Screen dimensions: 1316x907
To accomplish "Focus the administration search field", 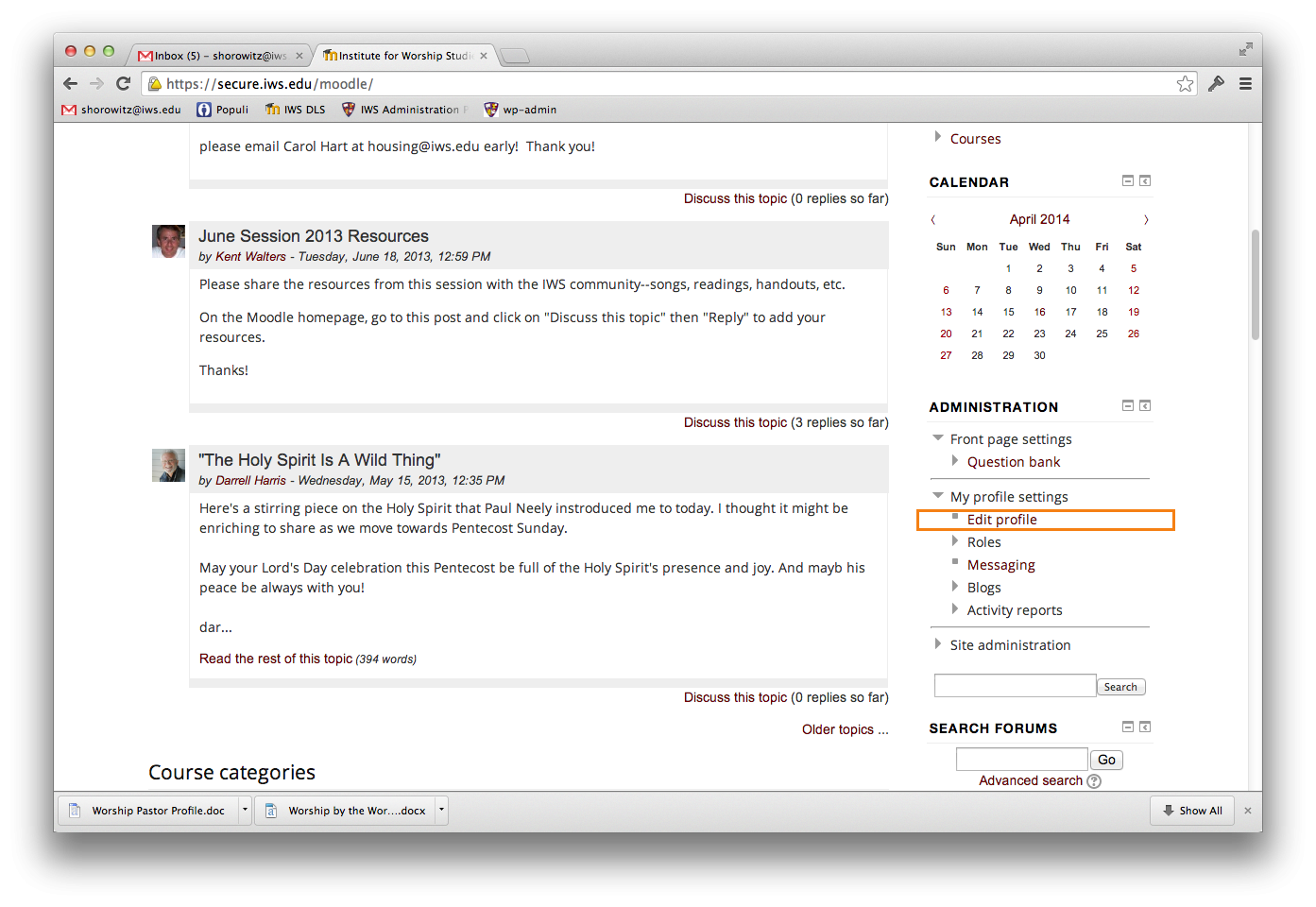I will pos(1015,686).
